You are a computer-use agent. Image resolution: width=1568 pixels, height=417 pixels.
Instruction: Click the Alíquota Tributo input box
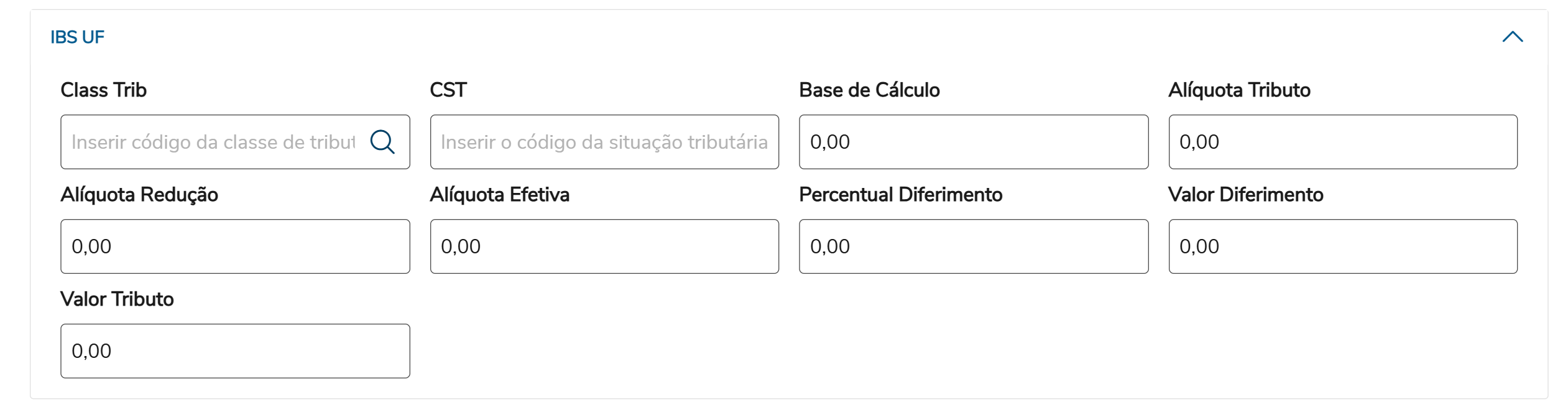coord(1342,142)
